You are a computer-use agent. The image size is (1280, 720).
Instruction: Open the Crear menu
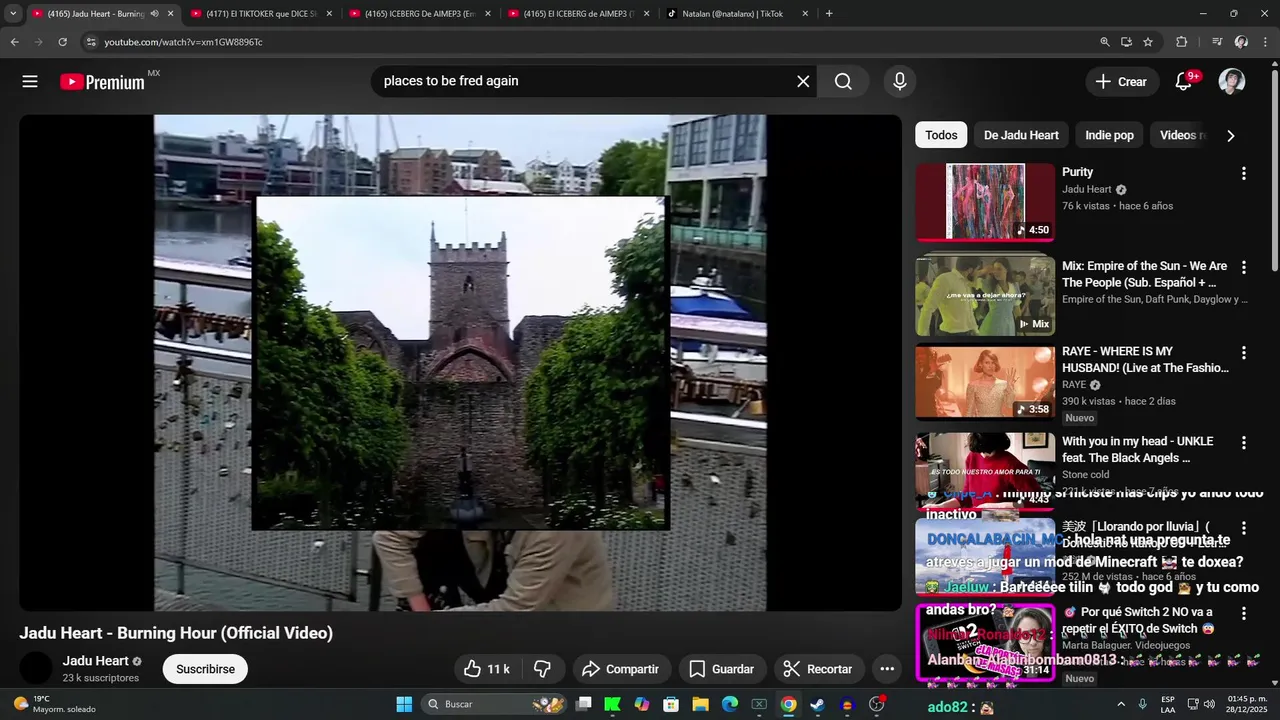1122,82
